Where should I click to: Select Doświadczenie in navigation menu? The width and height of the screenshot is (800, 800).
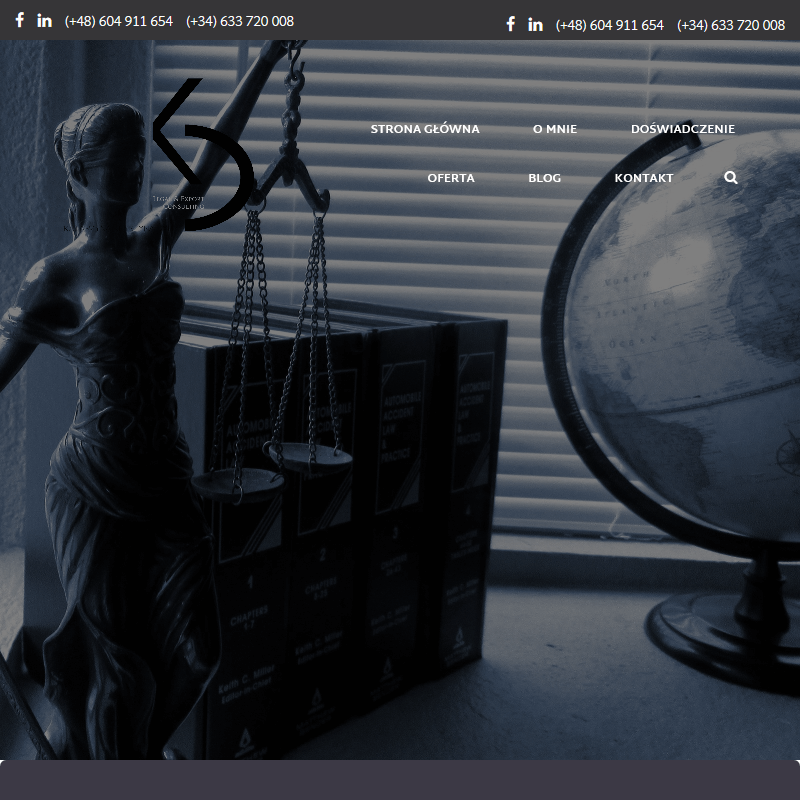pos(683,129)
